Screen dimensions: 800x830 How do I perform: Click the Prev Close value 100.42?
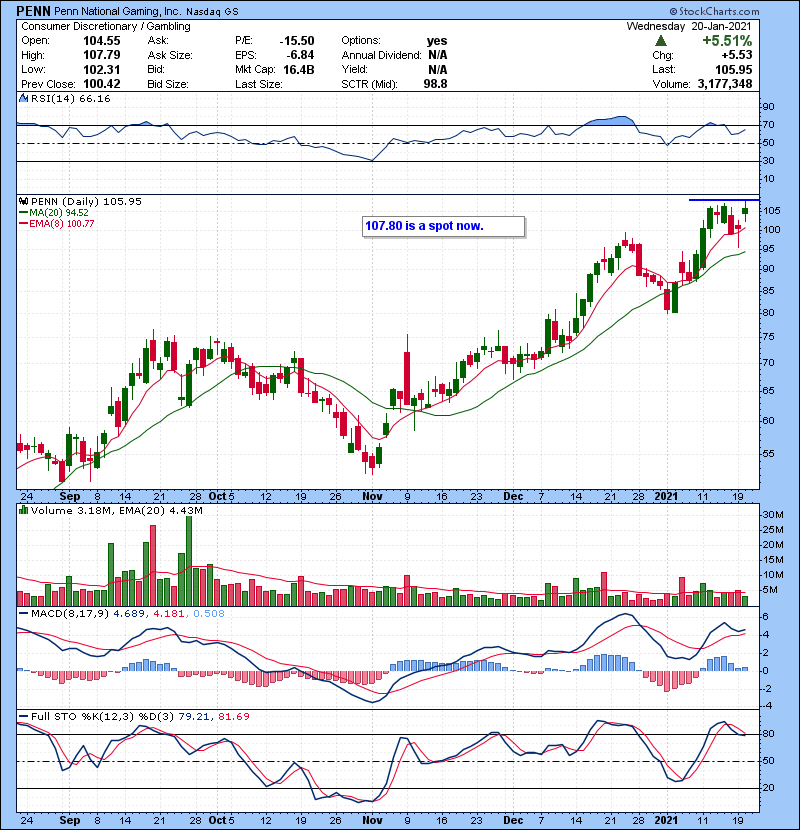pyautogui.click(x=102, y=84)
